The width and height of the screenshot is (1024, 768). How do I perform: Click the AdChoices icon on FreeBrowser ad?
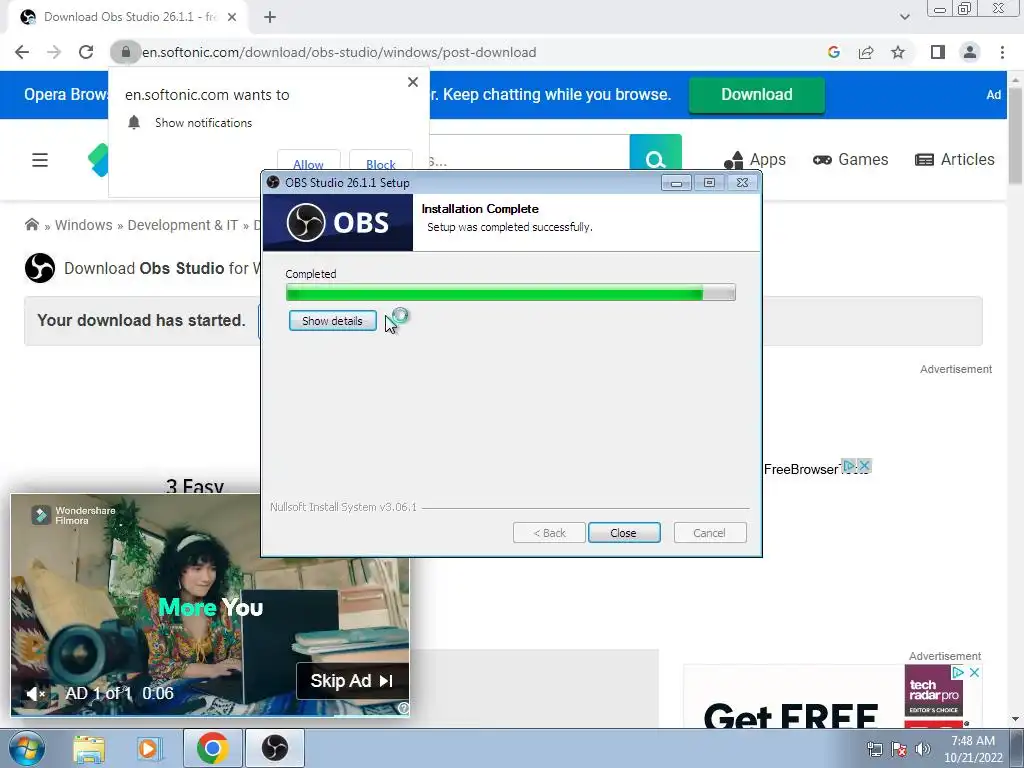click(x=848, y=466)
